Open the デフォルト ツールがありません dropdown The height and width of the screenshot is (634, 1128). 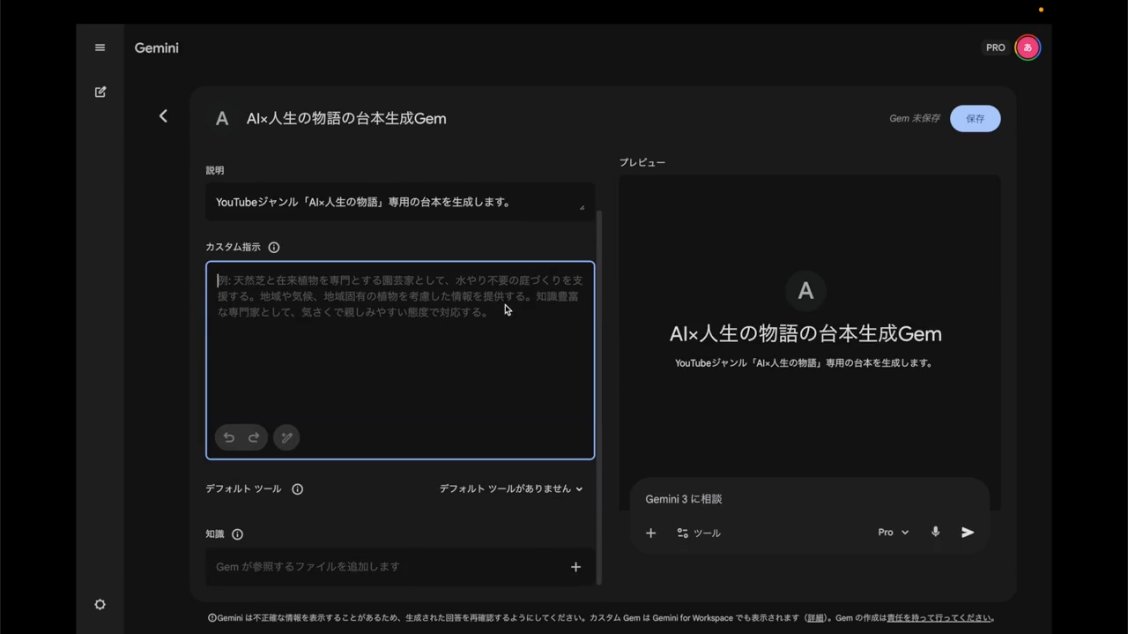coord(511,489)
